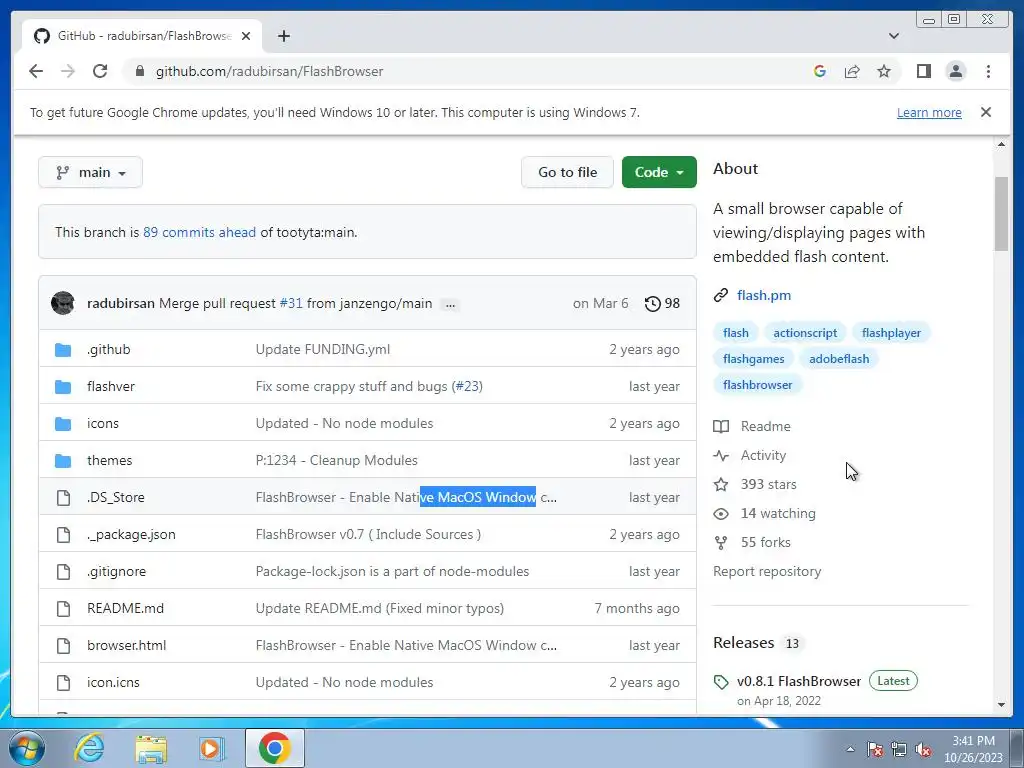
Task: Go back with the browser back arrow
Action: [36, 71]
